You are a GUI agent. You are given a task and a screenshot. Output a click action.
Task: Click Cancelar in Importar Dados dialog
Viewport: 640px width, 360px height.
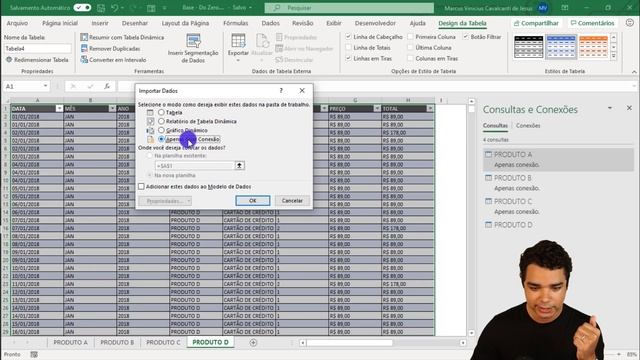292,201
